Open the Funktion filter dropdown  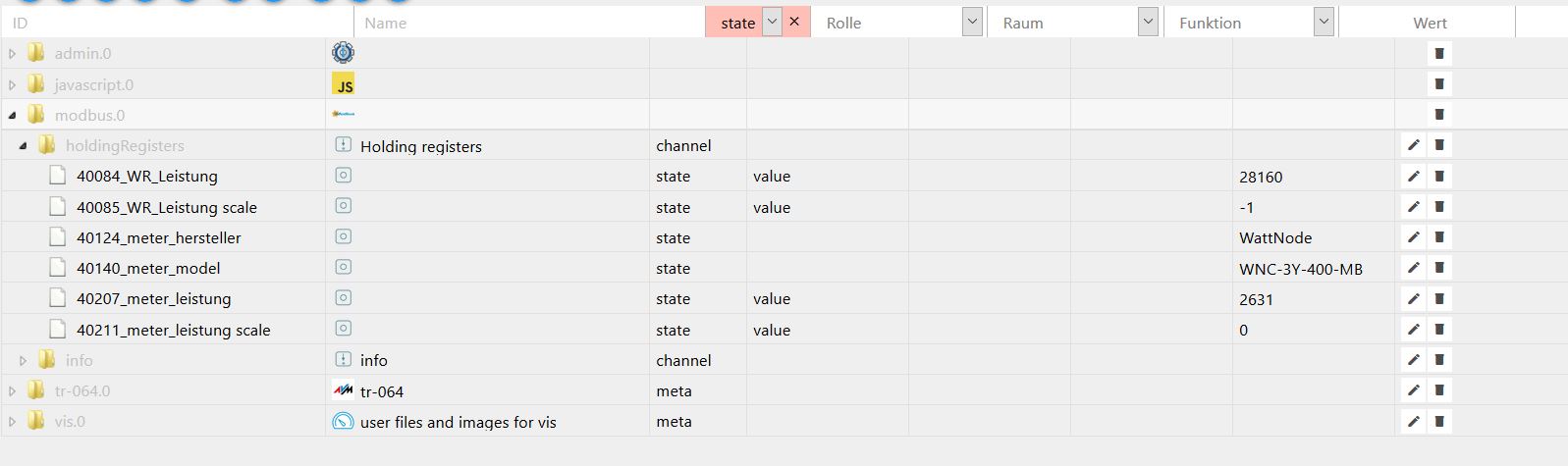pos(1324,22)
